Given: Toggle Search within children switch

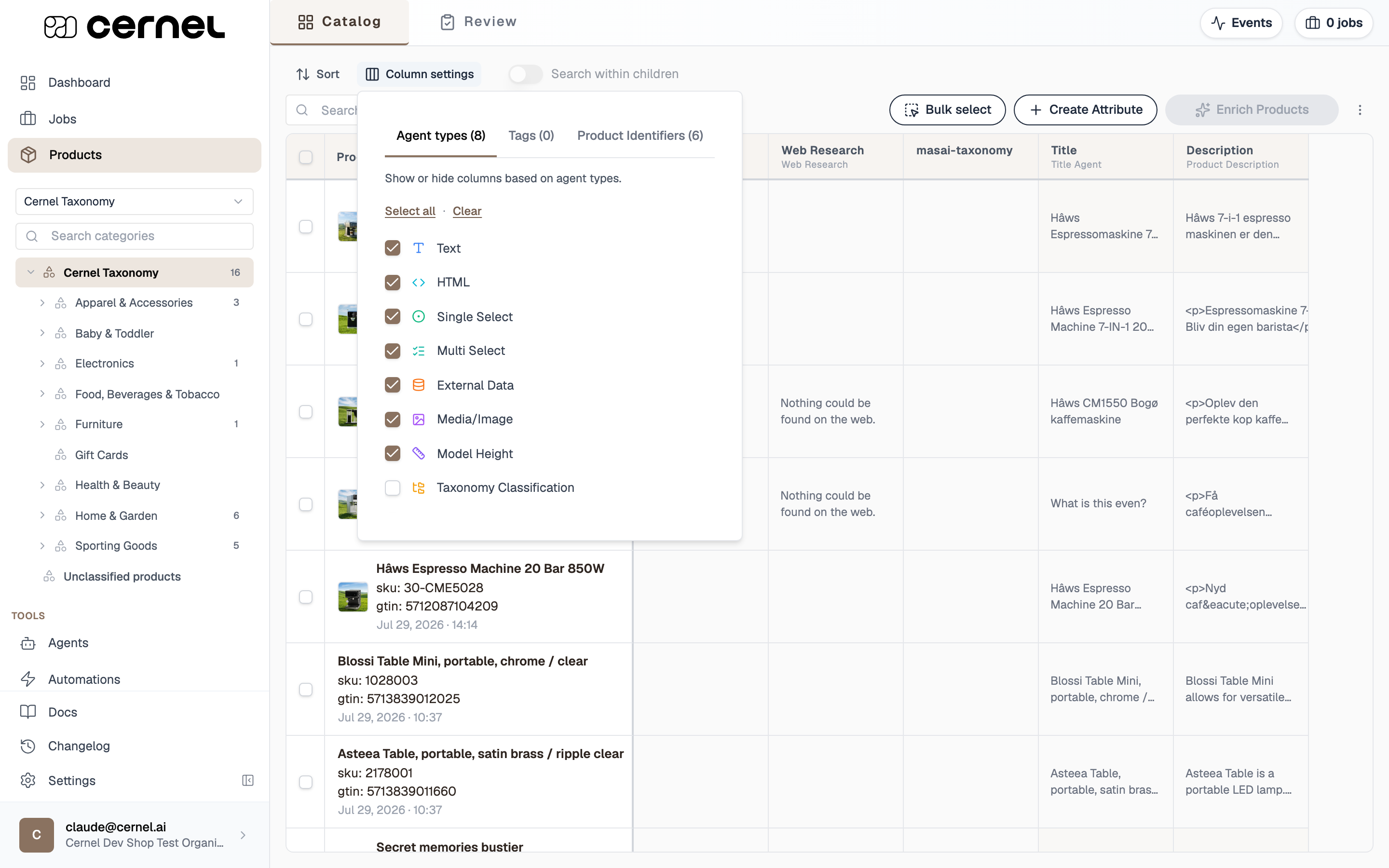Looking at the screenshot, I should click(x=525, y=74).
